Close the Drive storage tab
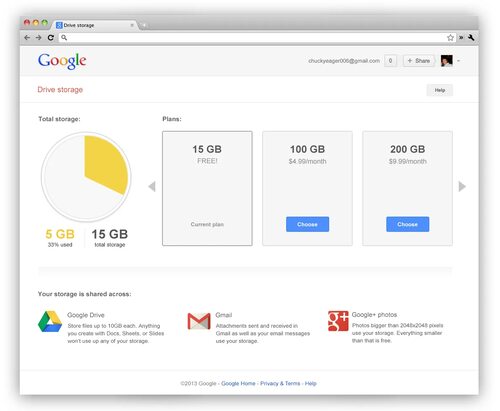The width and height of the screenshot is (500, 411). tap(132, 25)
